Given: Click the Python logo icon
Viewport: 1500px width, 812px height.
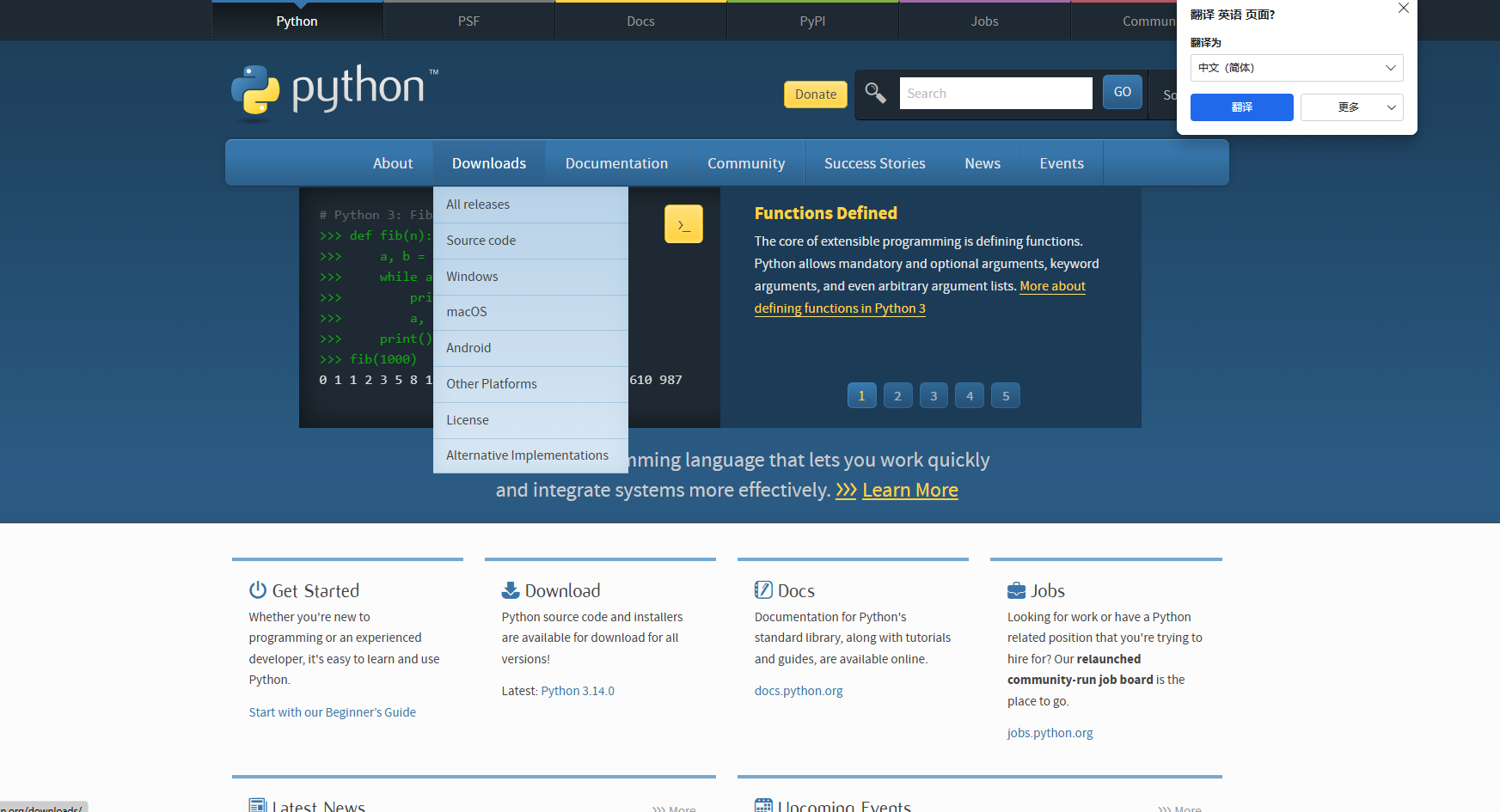Looking at the screenshot, I should click(255, 90).
